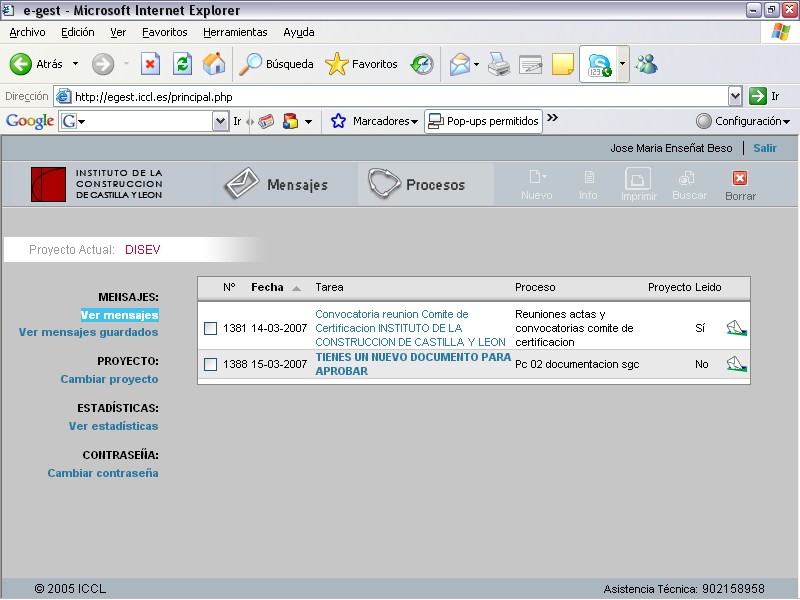The image size is (800, 600).
Task: Switch to the Mensajes tab
Action: click(277, 184)
